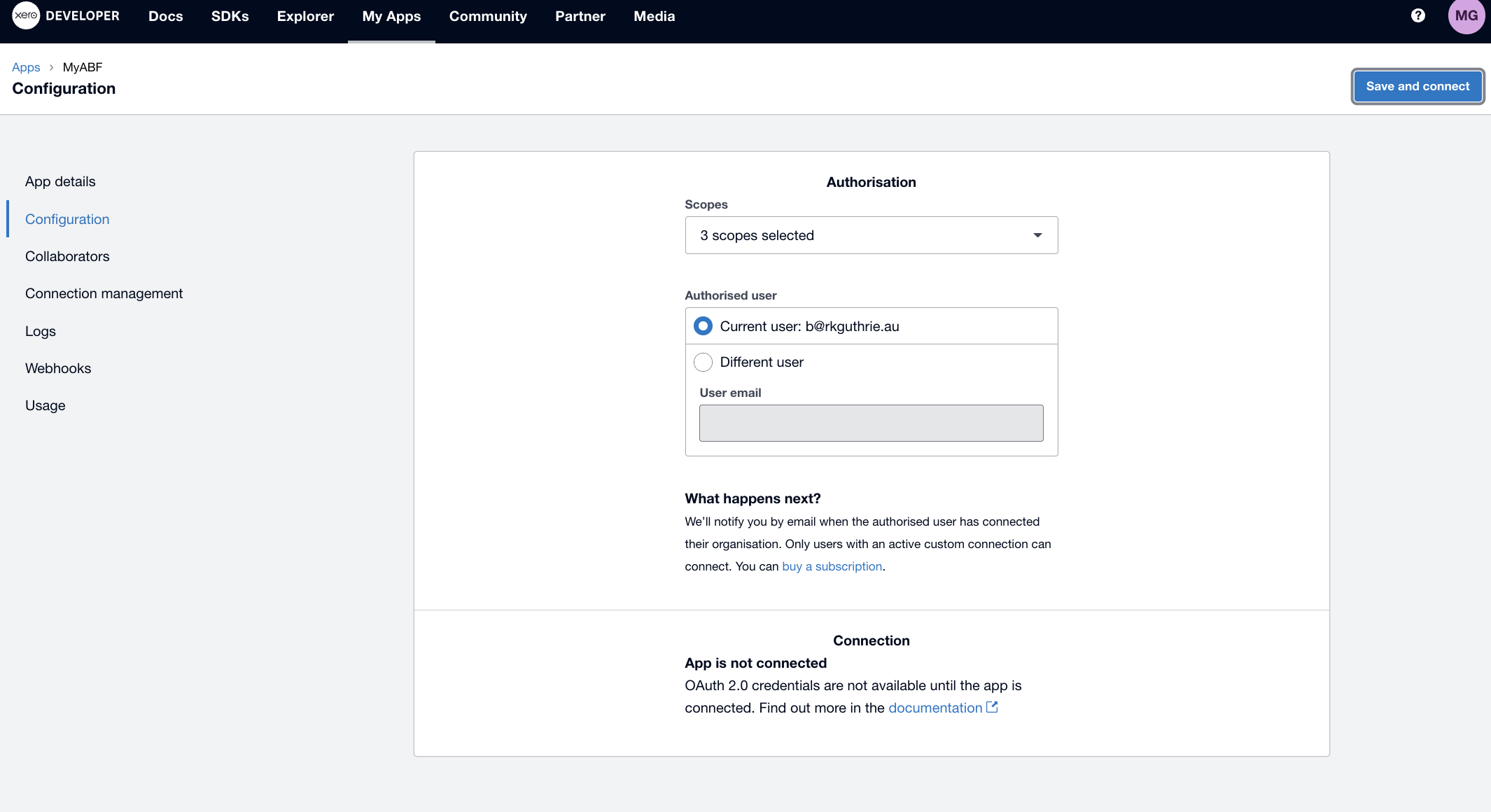Open the Explorer navigation item
Screen dimensions: 1491x812
tap(305, 16)
